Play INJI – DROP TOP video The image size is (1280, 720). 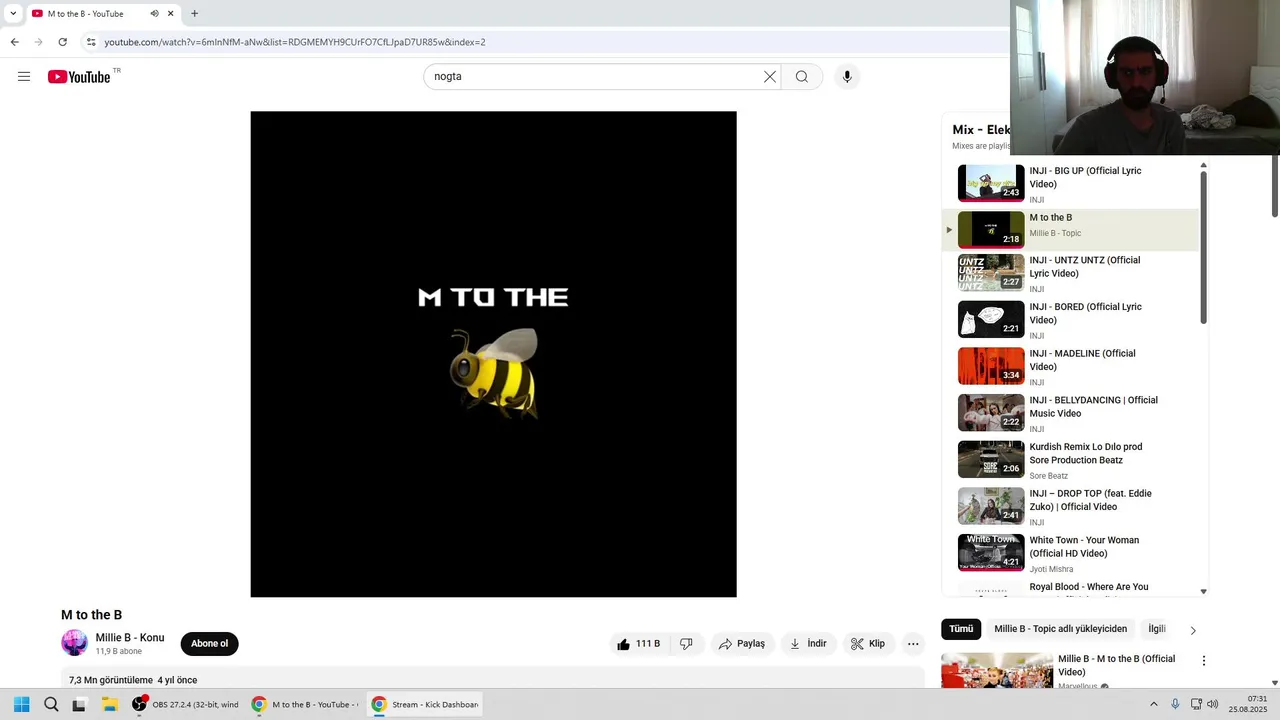(x=1070, y=507)
